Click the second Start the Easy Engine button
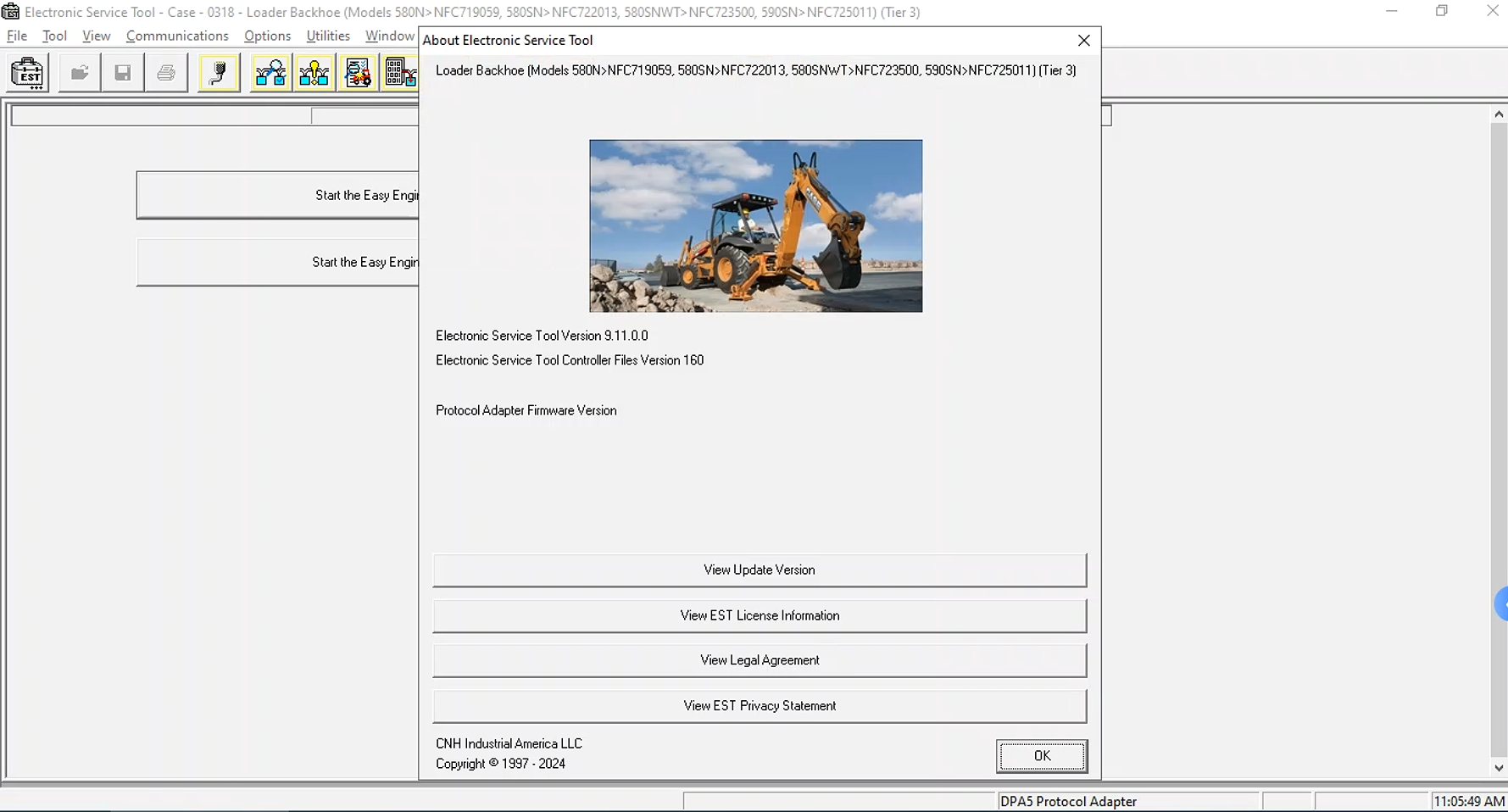The height and width of the screenshot is (812, 1508). 278,263
